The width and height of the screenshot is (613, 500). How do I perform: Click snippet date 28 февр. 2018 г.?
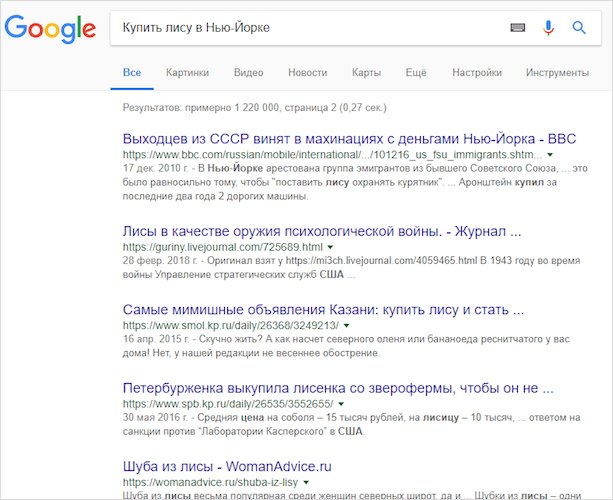(x=160, y=261)
